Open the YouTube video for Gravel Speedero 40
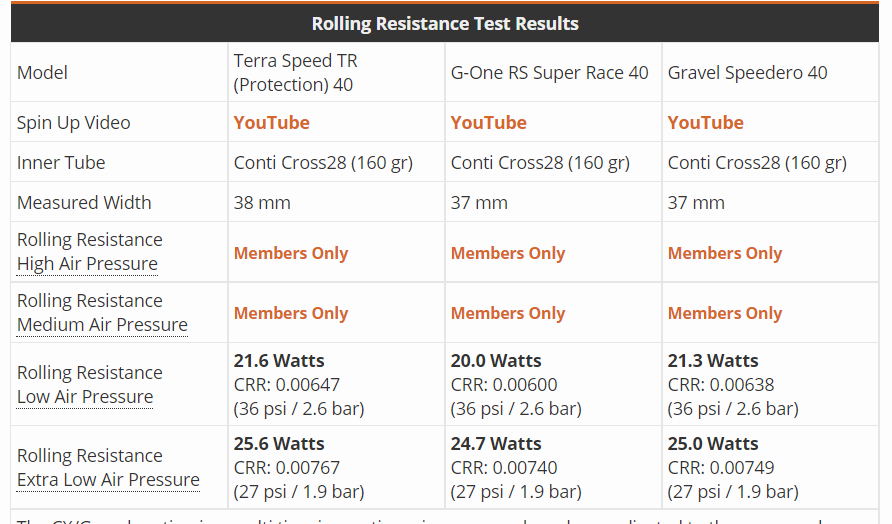Image resolution: width=892 pixels, height=524 pixels. (x=705, y=123)
